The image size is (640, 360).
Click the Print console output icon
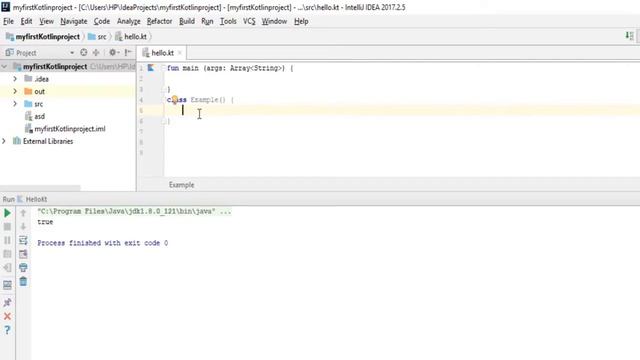tap(23, 268)
